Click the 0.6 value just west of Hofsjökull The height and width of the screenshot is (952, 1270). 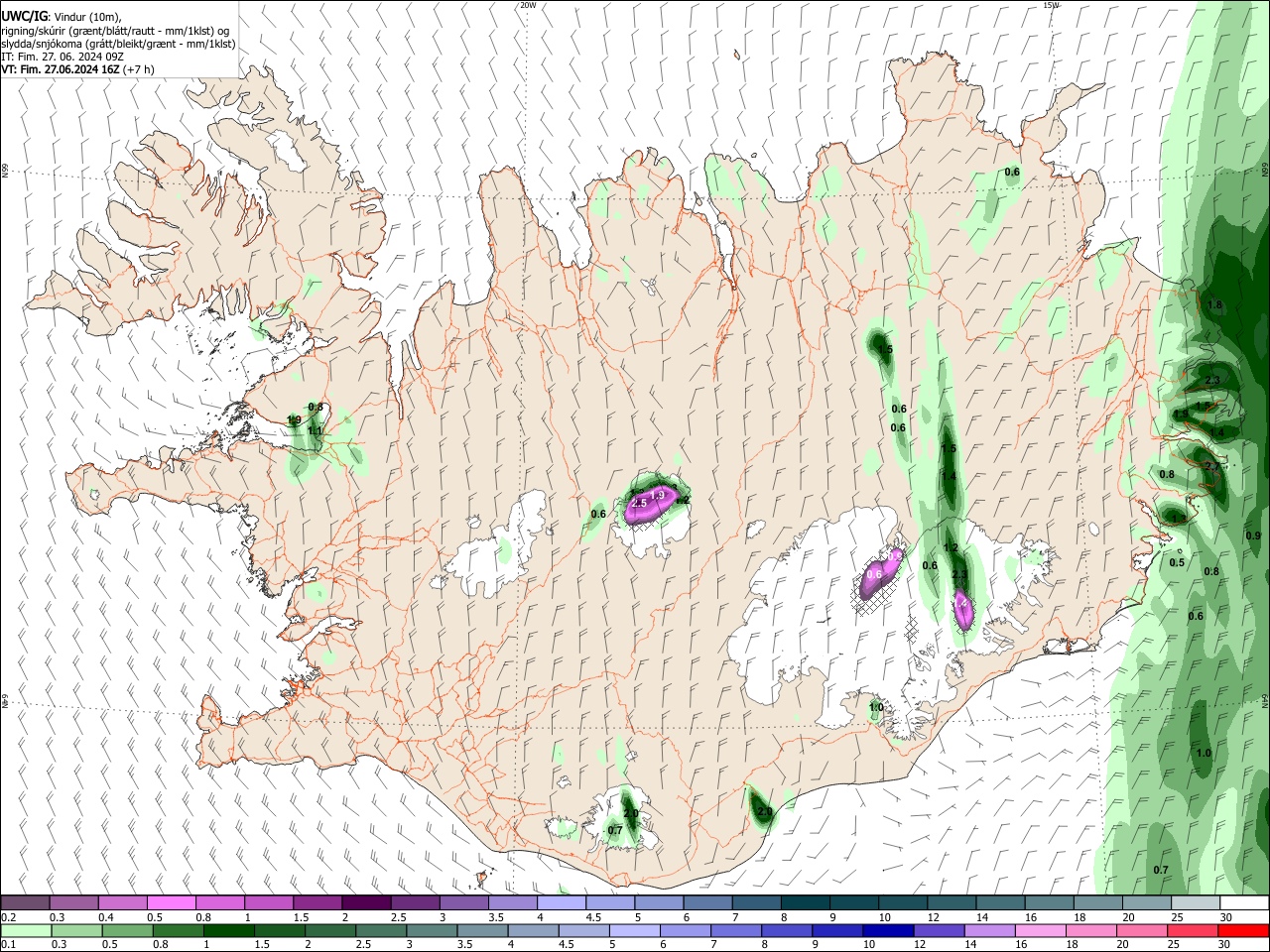[598, 514]
